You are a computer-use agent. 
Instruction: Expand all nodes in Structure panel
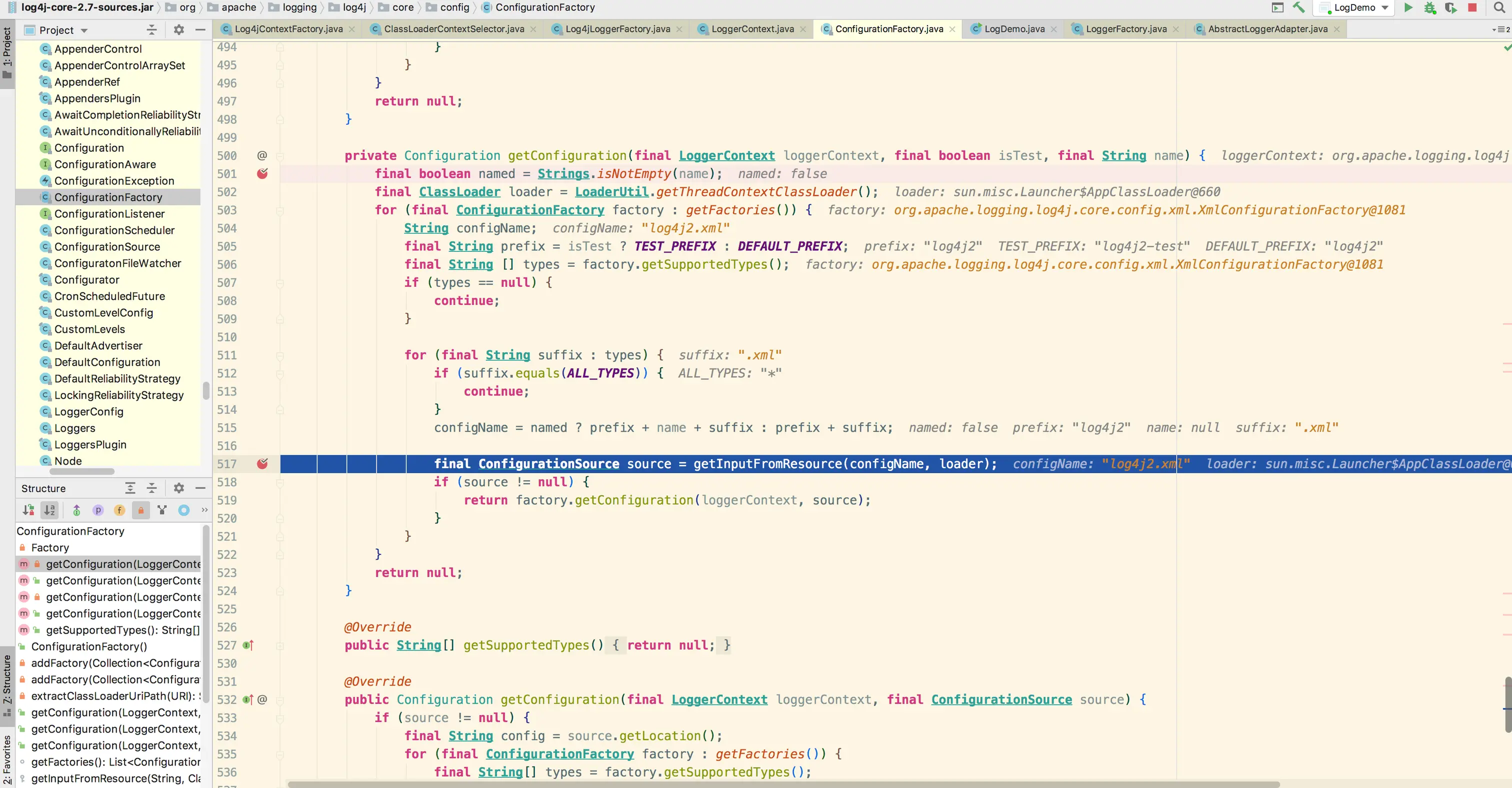[x=130, y=488]
